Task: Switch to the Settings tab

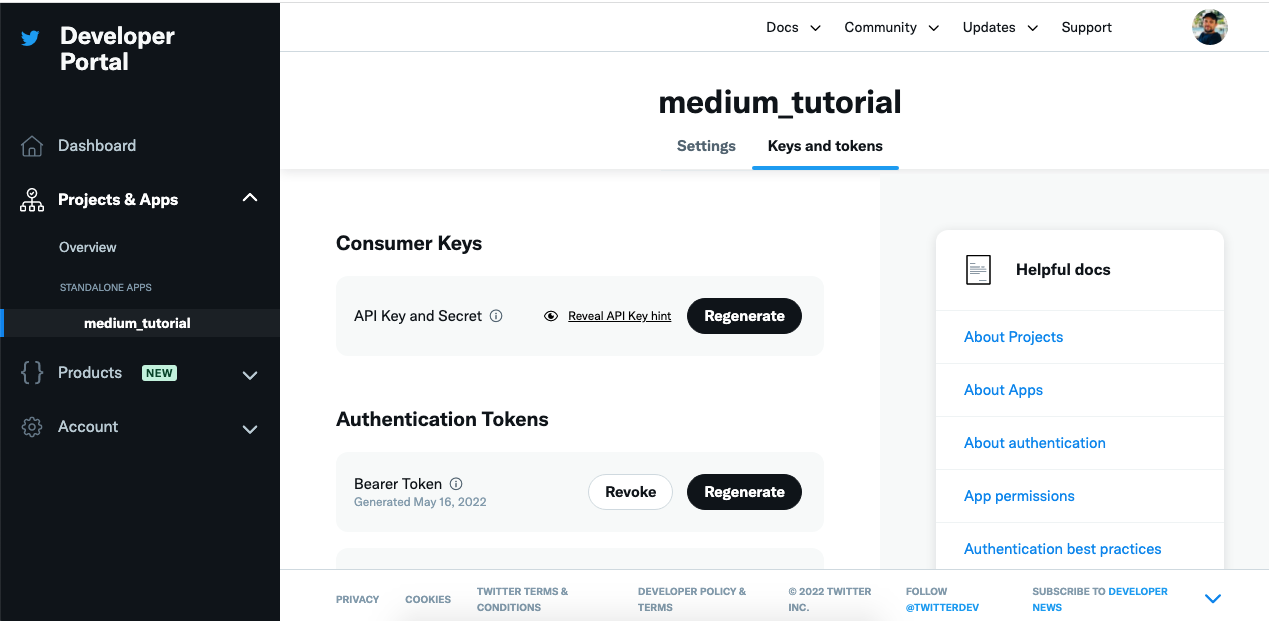Action: 706,146
